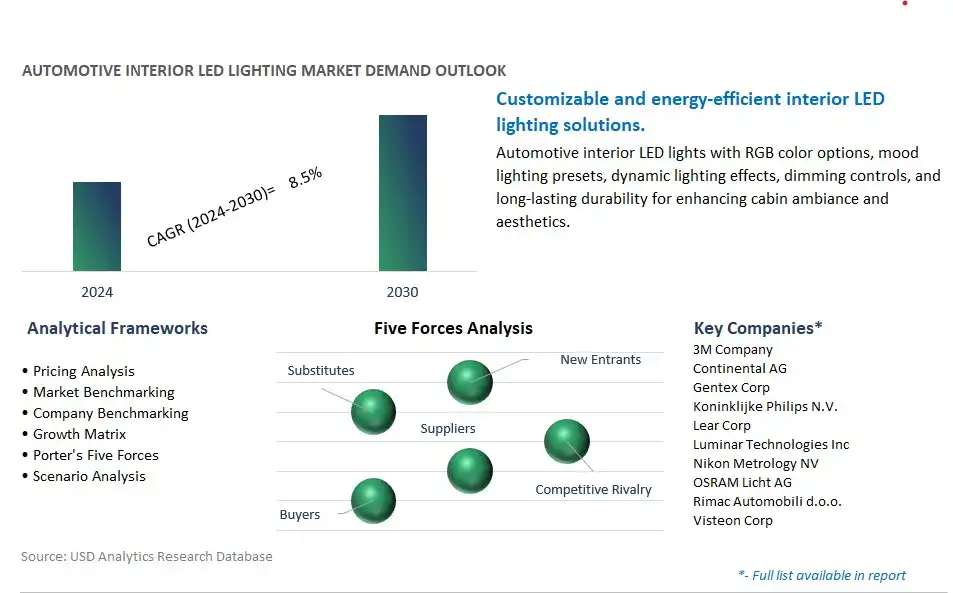Image resolution: width=953 pixels, height=593 pixels.
Task: Click Luminar Technologies Inc entry
Action: [771, 445]
